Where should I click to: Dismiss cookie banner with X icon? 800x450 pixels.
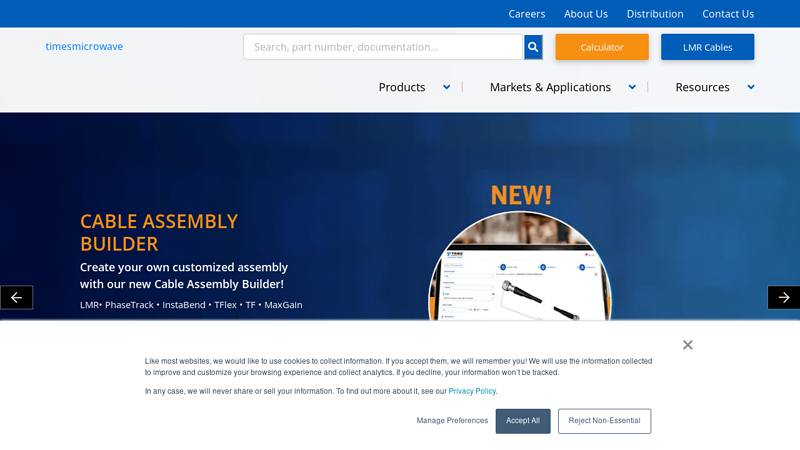click(x=688, y=345)
